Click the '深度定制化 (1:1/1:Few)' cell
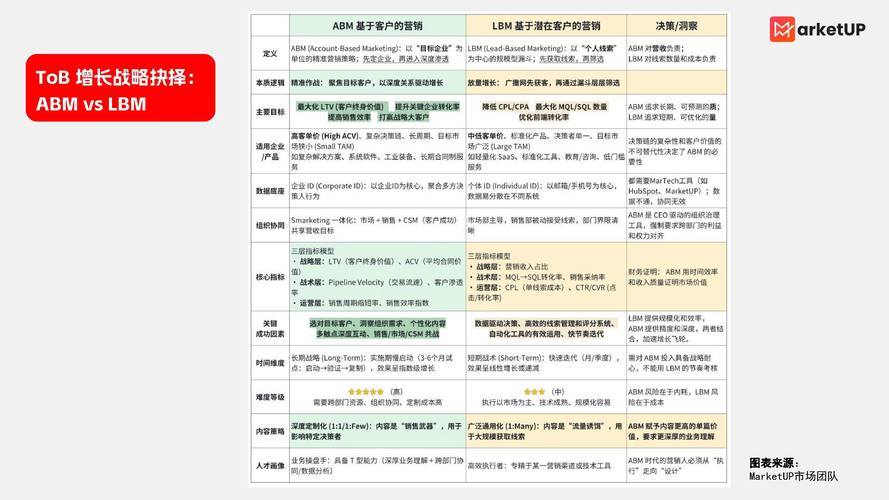 (x=378, y=431)
